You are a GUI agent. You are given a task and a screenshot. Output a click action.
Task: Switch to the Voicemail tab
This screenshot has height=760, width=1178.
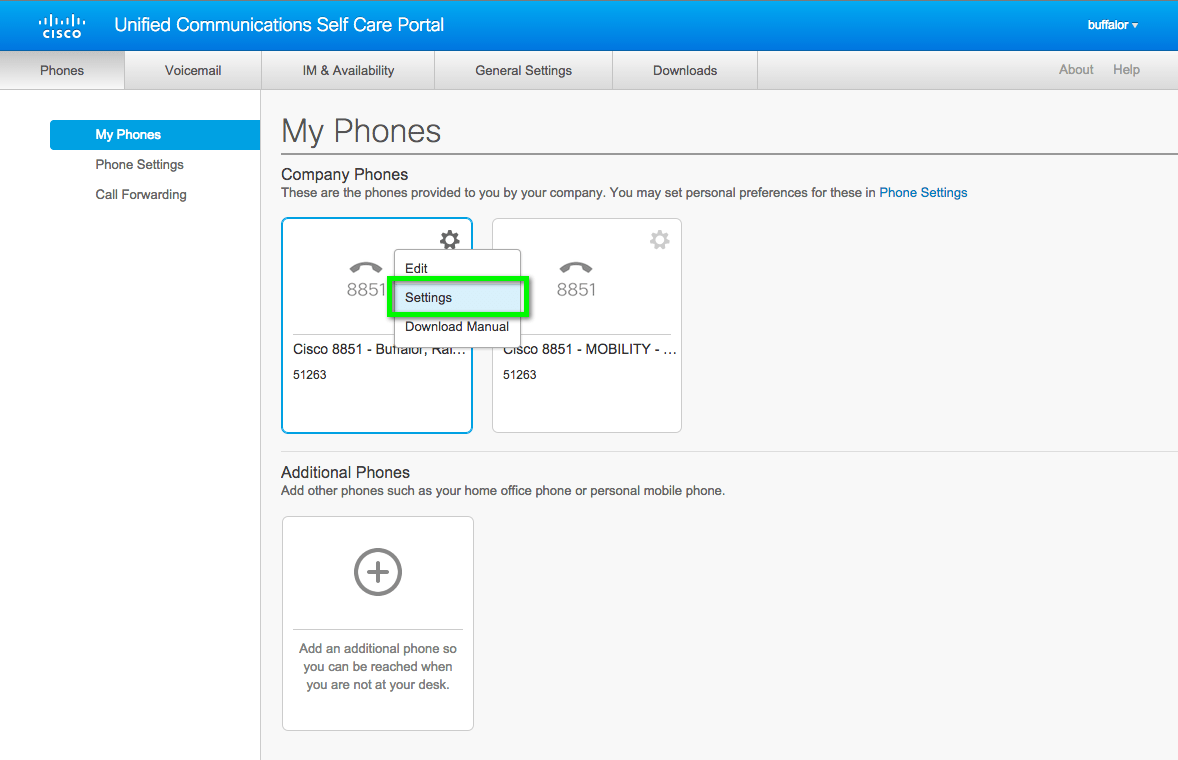click(x=193, y=71)
